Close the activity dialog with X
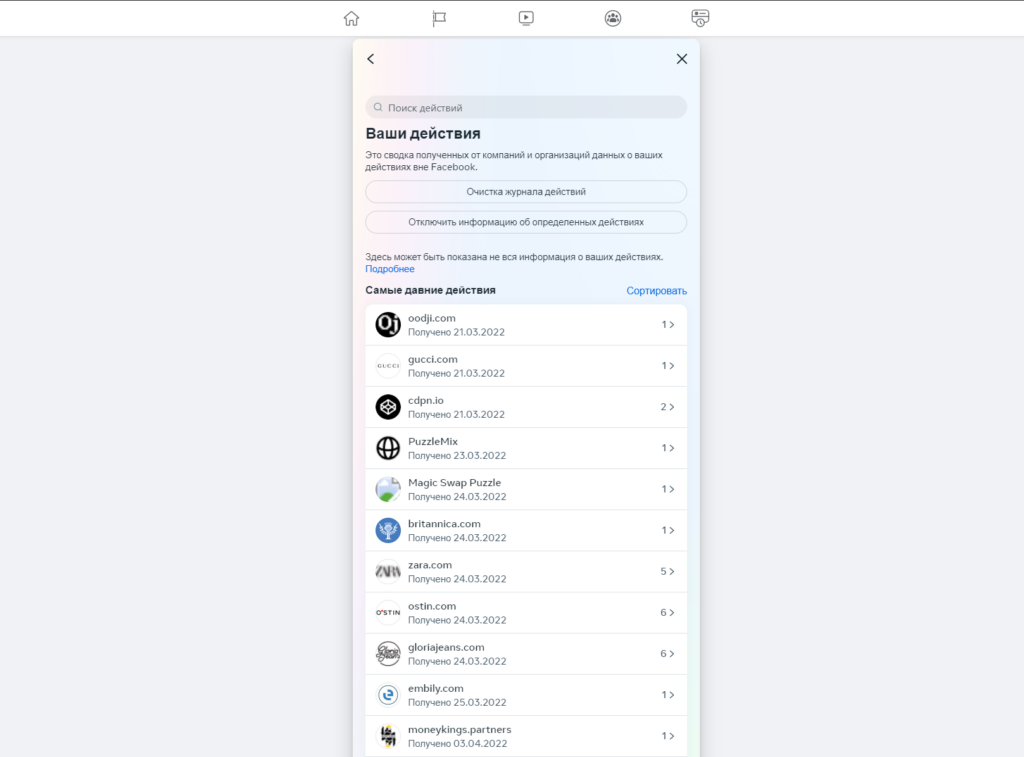This screenshot has height=757, width=1024. pyautogui.click(x=682, y=59)
